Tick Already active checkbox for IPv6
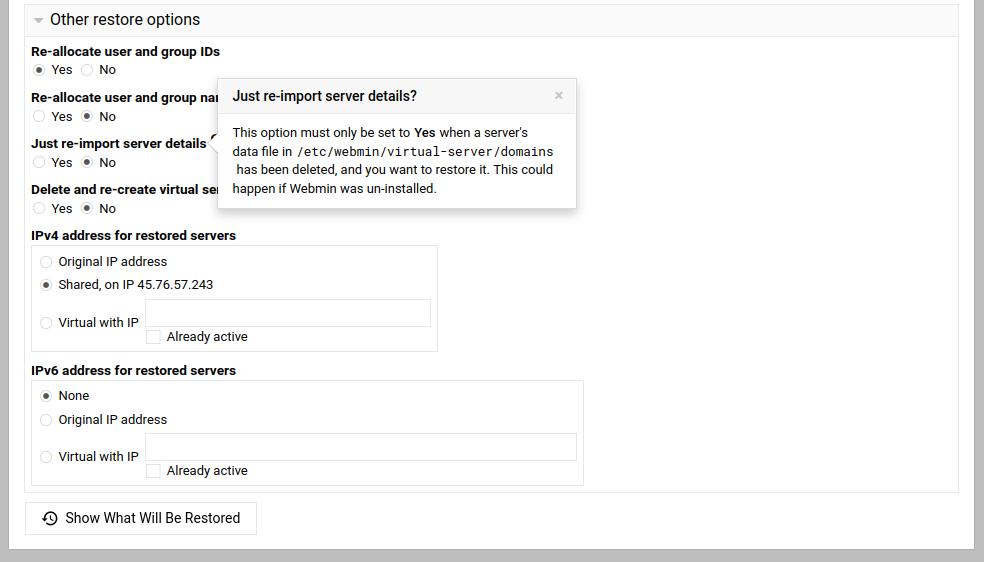The width and height of the screenshot is (984, 562). click(x=153, y=471)
